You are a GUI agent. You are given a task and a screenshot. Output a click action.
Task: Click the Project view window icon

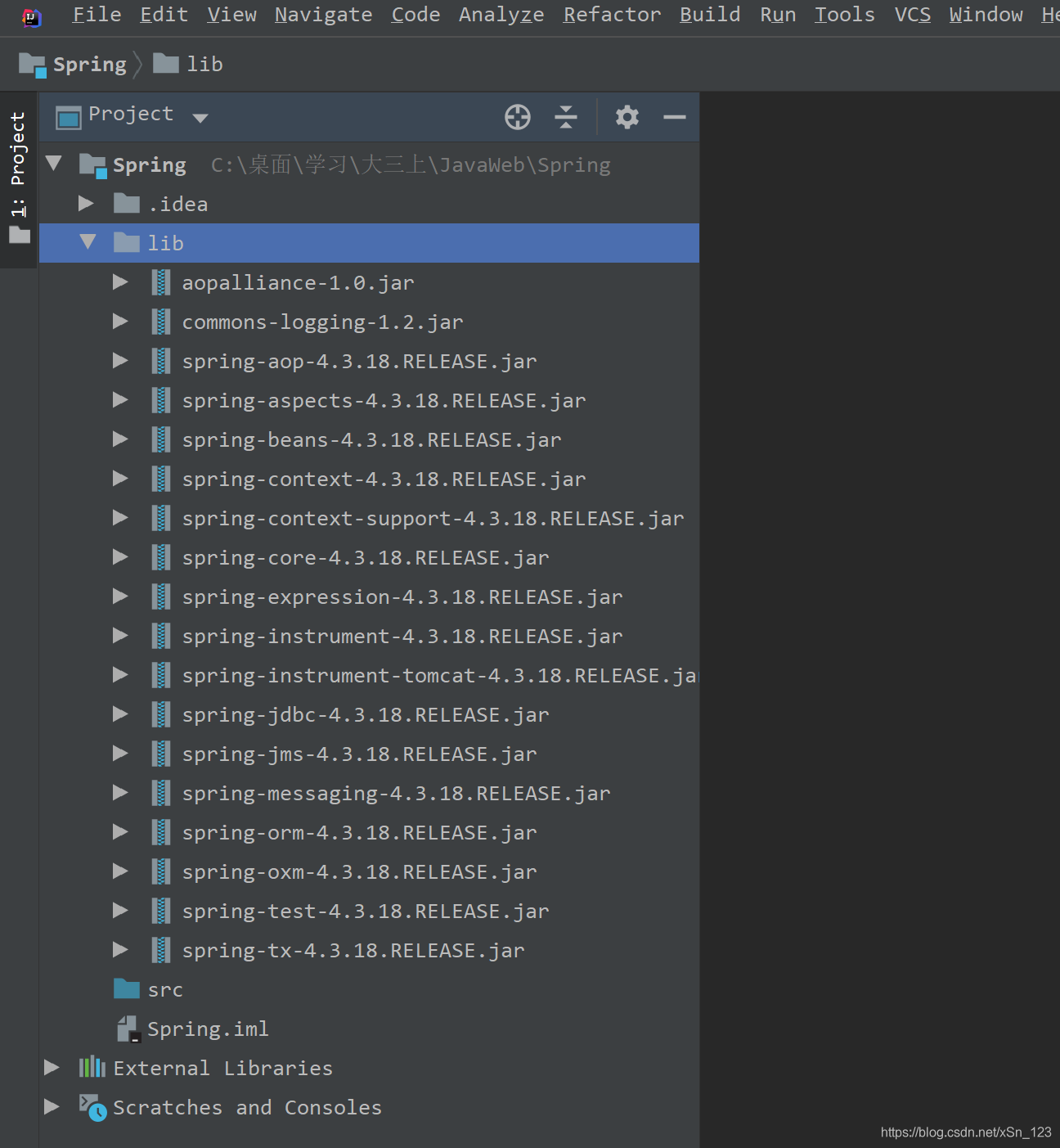point(69,118)
